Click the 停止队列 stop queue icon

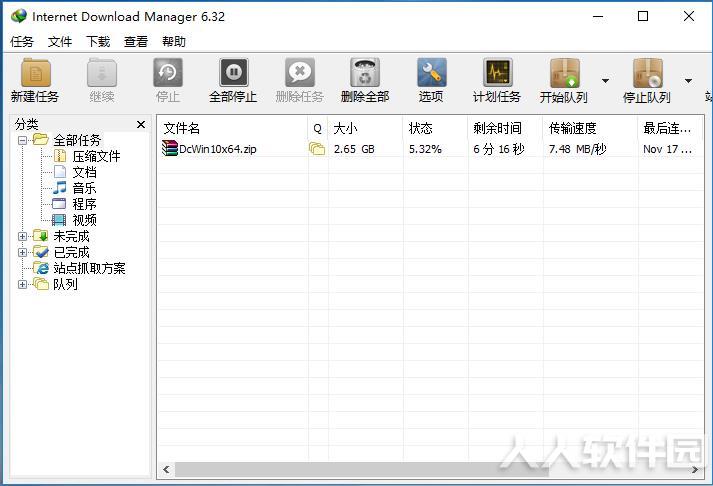coord(648,72)
